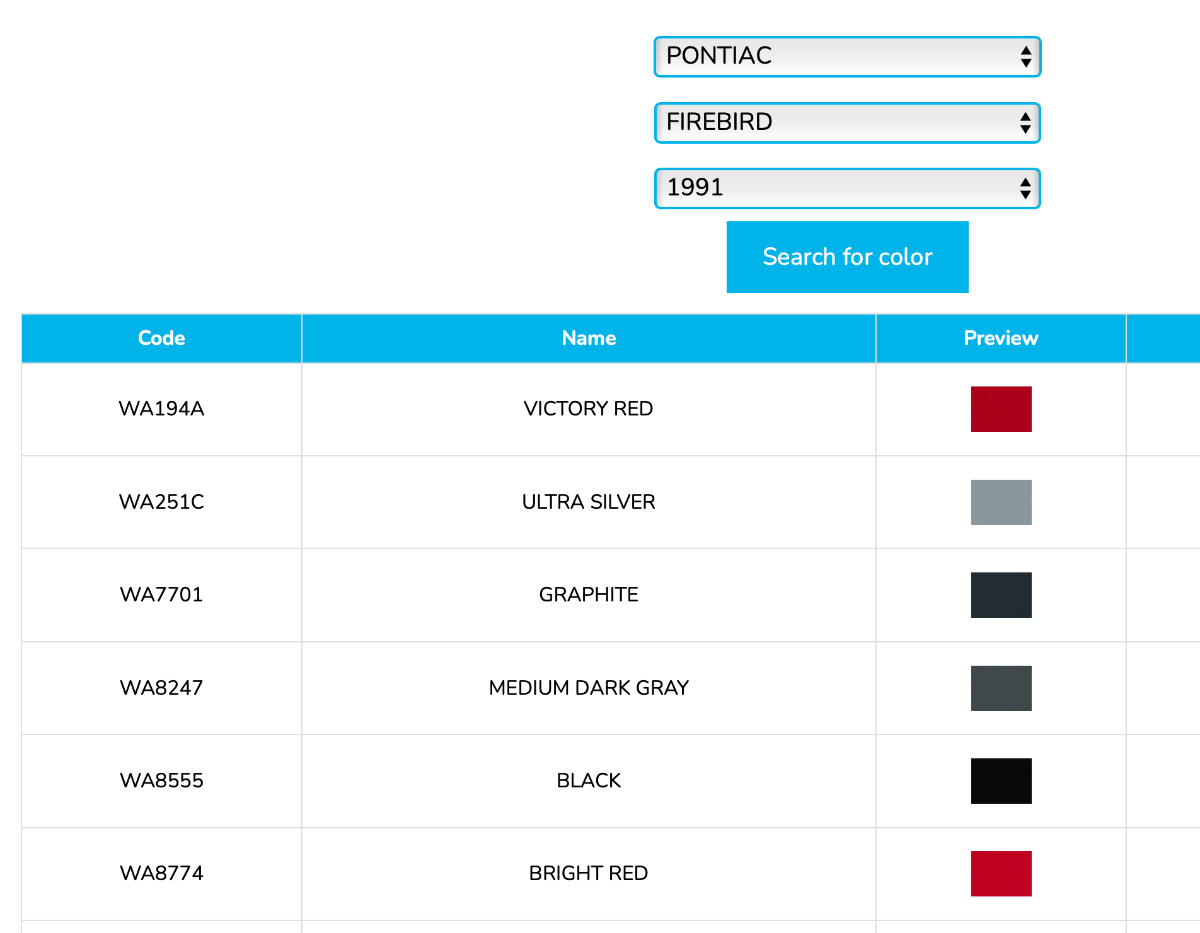Viewport: 1200px width, 933px height.
Task: Click the WA8247 code cell
Action: pos(161,688)
